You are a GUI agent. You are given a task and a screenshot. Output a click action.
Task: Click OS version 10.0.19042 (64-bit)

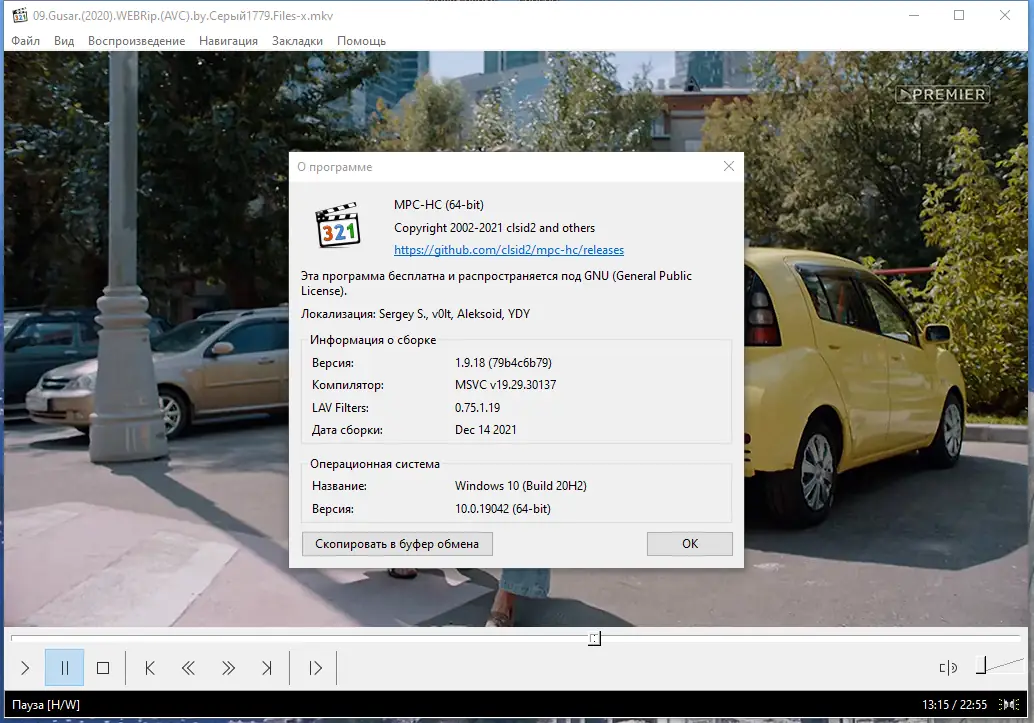coord(502,509)
